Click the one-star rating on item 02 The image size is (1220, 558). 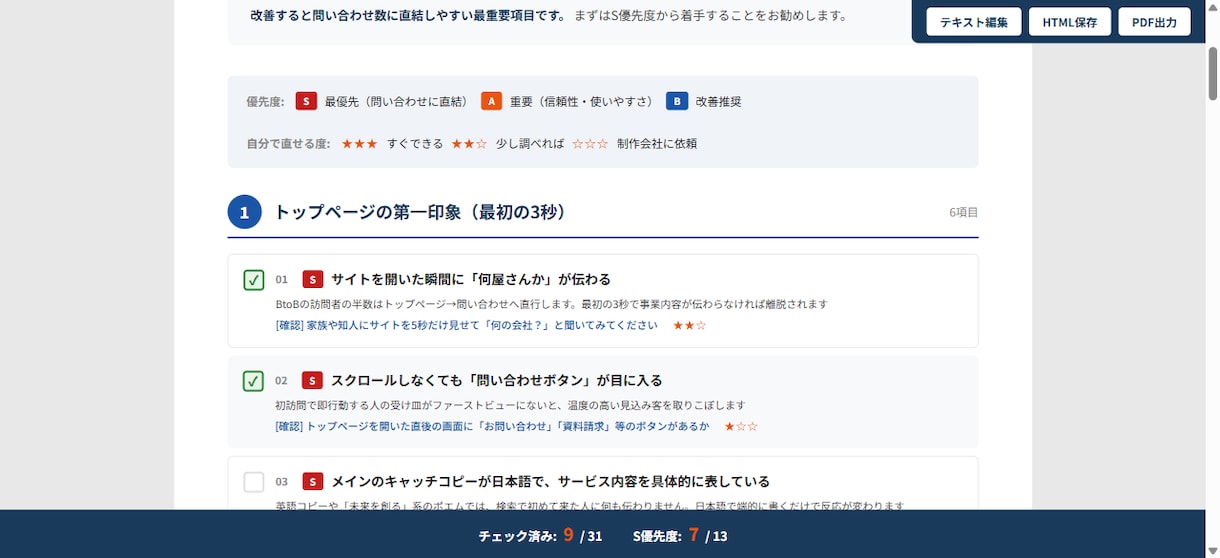click(x=741, y=426)
